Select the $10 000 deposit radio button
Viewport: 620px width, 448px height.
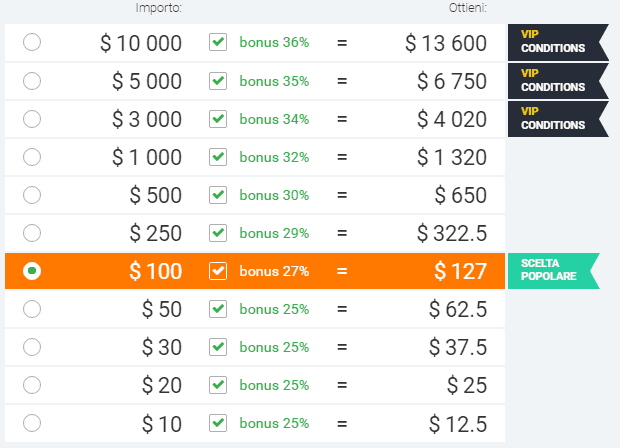point(32,42)
